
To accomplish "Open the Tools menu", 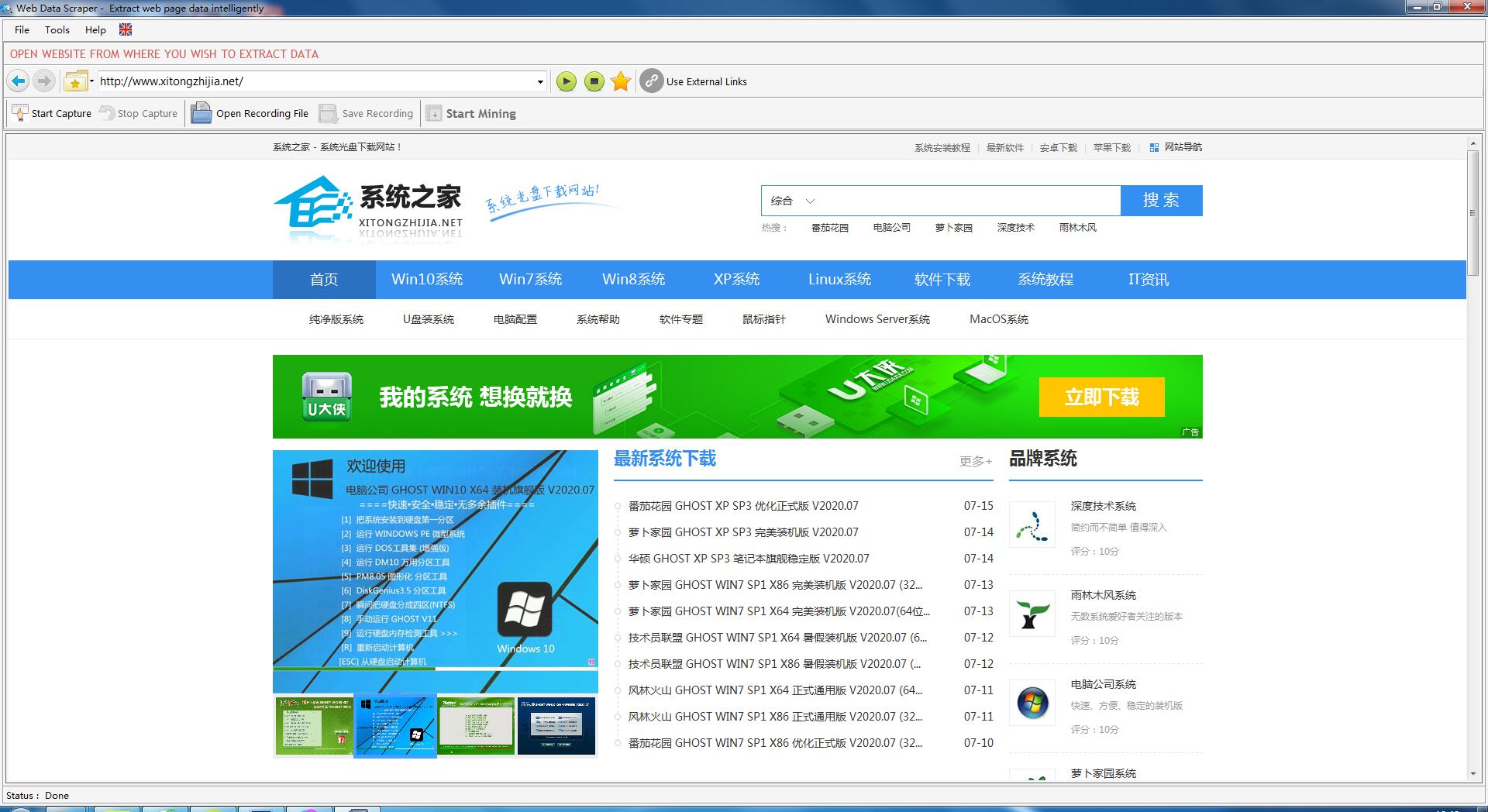I will point(57,29).
